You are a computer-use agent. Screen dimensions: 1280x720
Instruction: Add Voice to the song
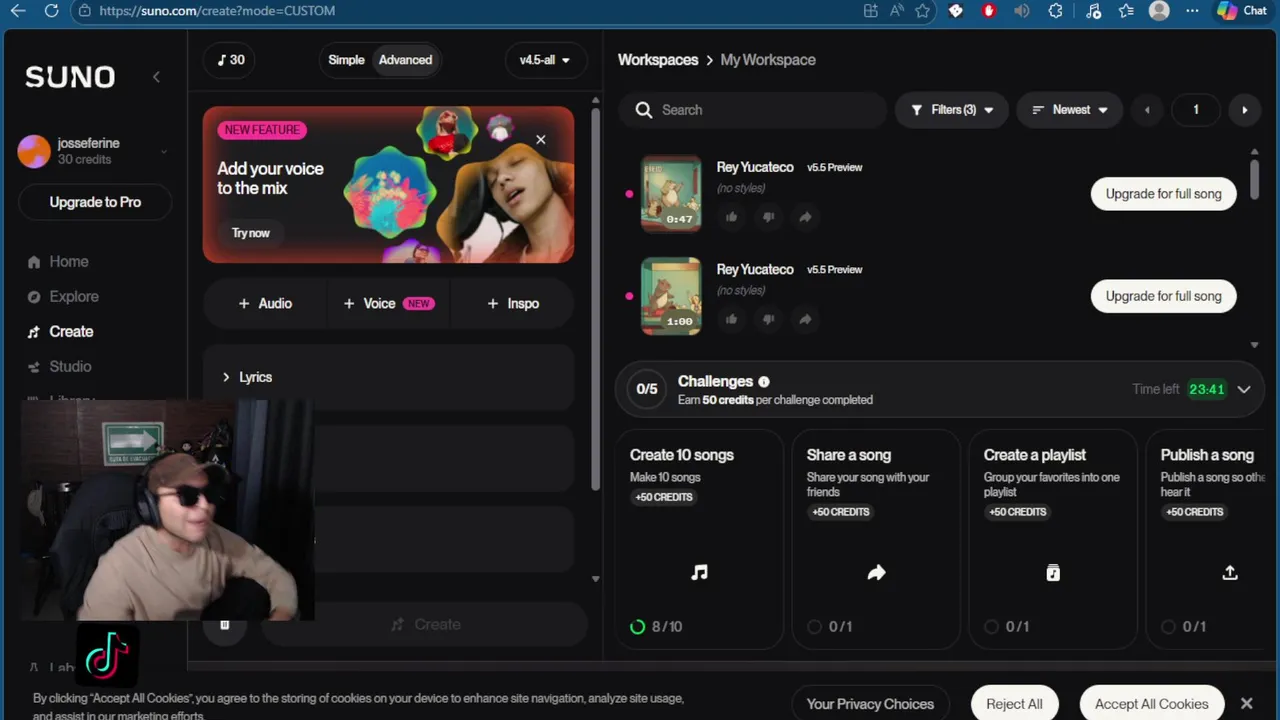[388, 303]
